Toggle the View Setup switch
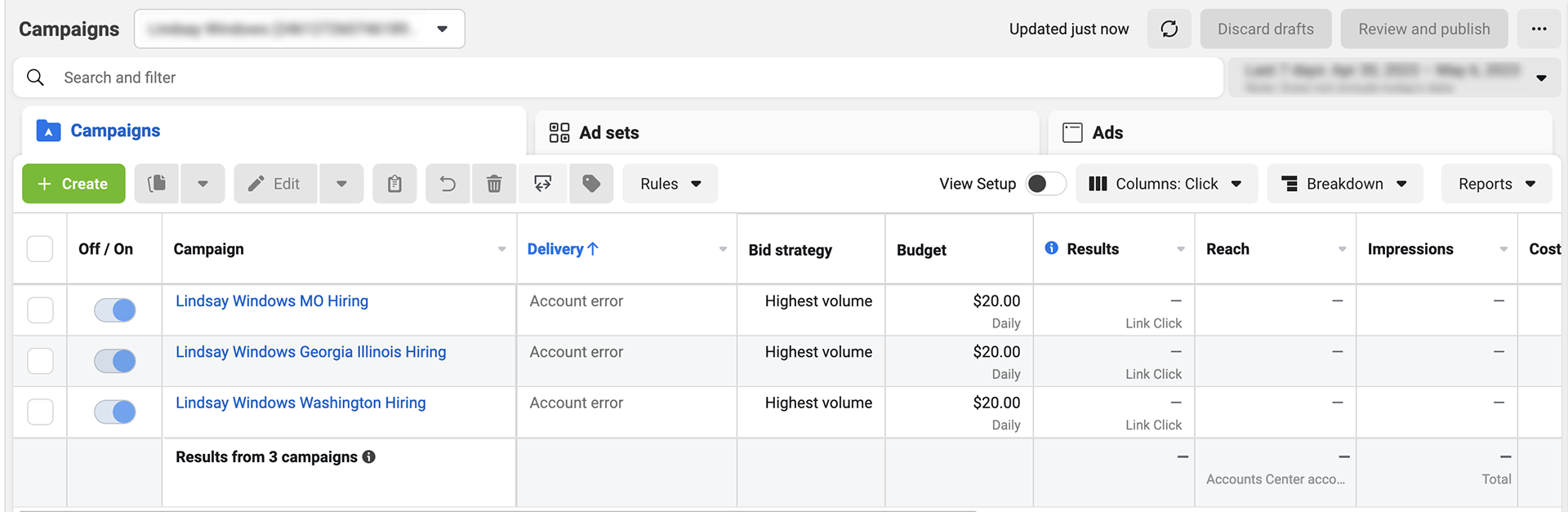The height and width of the screenshot is (512, 1568). click(x=1045, y=184)
